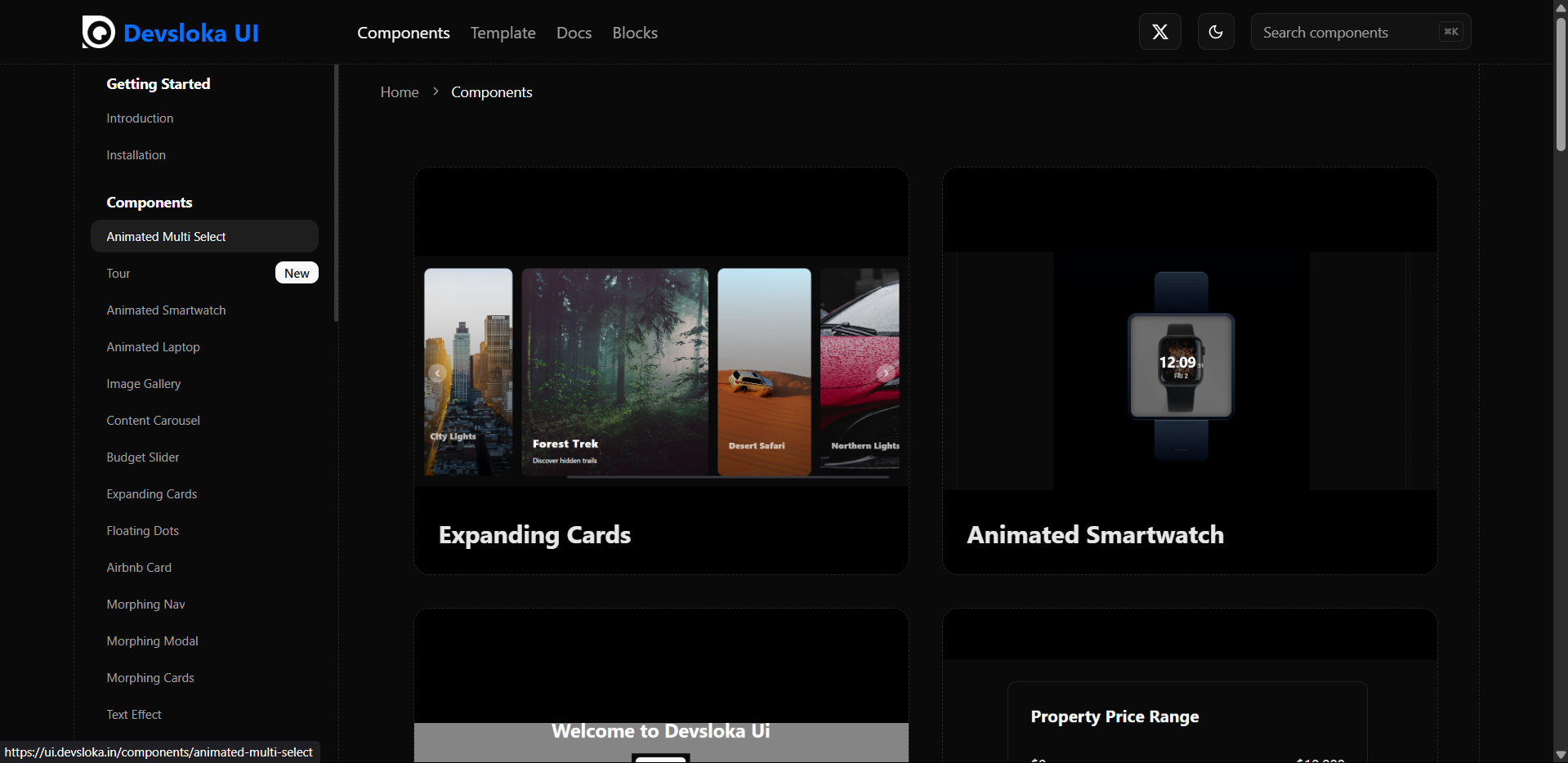Toggle dark mode with moon icon

1216,32
